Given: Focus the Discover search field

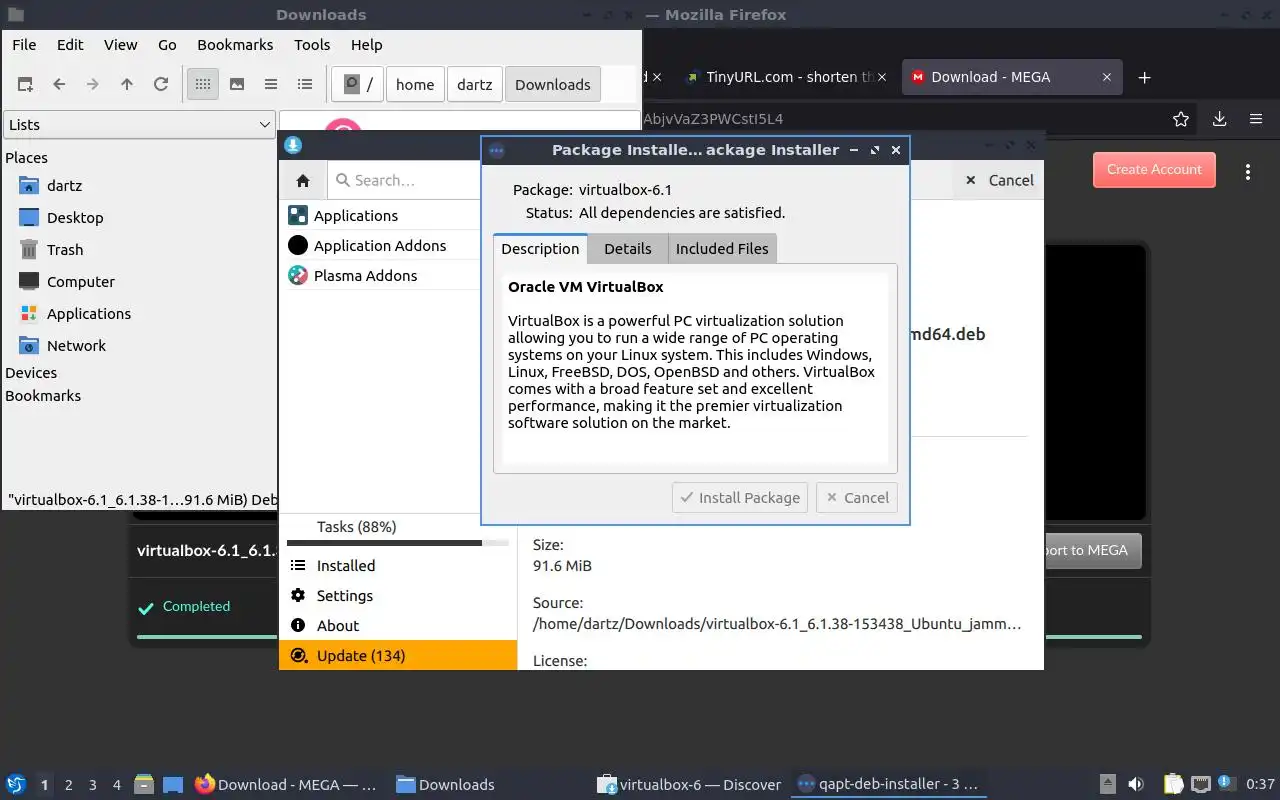Looking at the screenshot, I should (405, 181).
